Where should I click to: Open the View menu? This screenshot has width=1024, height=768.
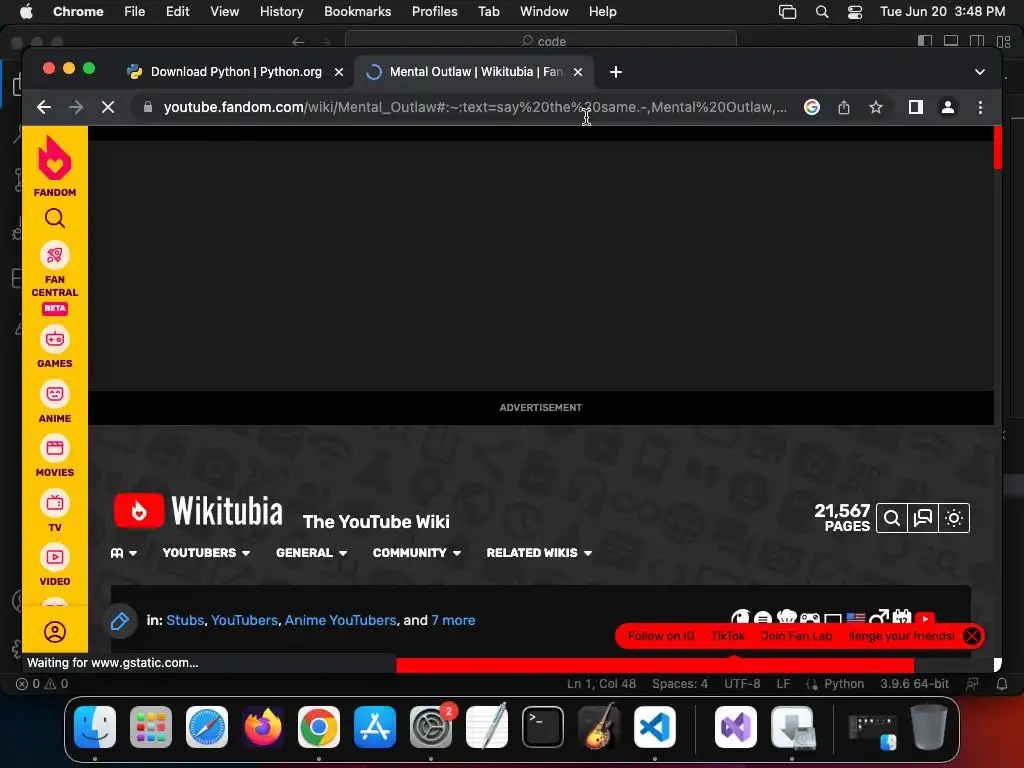[x=224, y=12]
